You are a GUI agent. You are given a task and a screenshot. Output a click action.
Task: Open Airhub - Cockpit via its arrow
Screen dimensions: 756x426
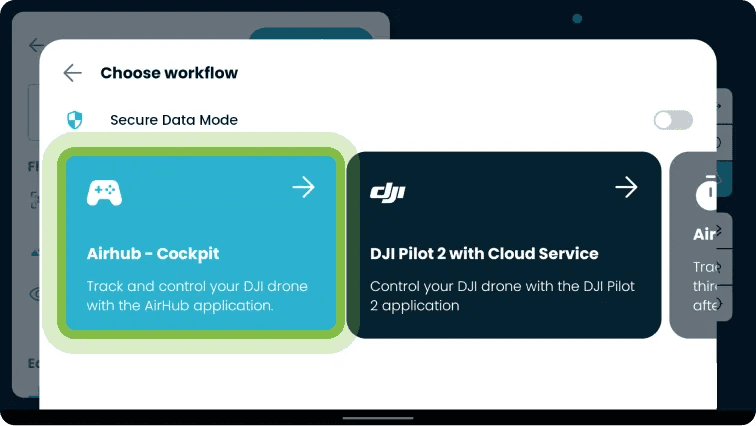[x=304, y=187]
